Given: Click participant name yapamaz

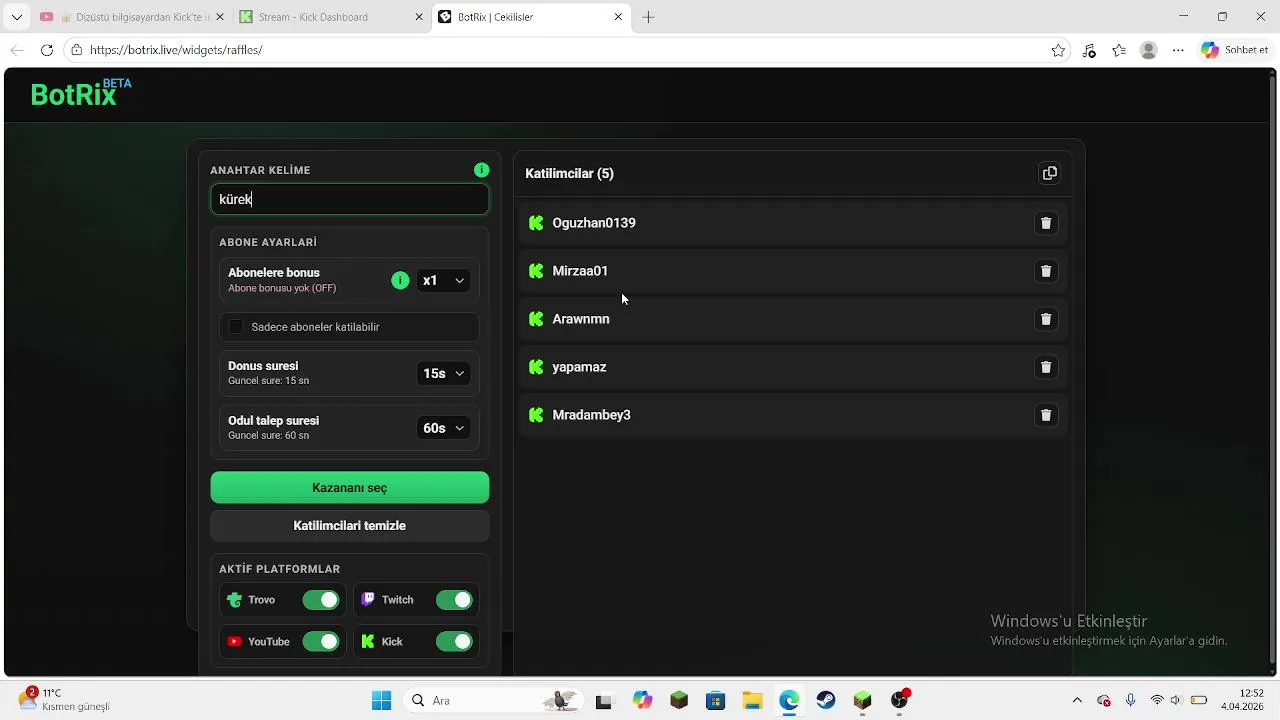Looking at the screenshot, I should click(x=580, y=367).
